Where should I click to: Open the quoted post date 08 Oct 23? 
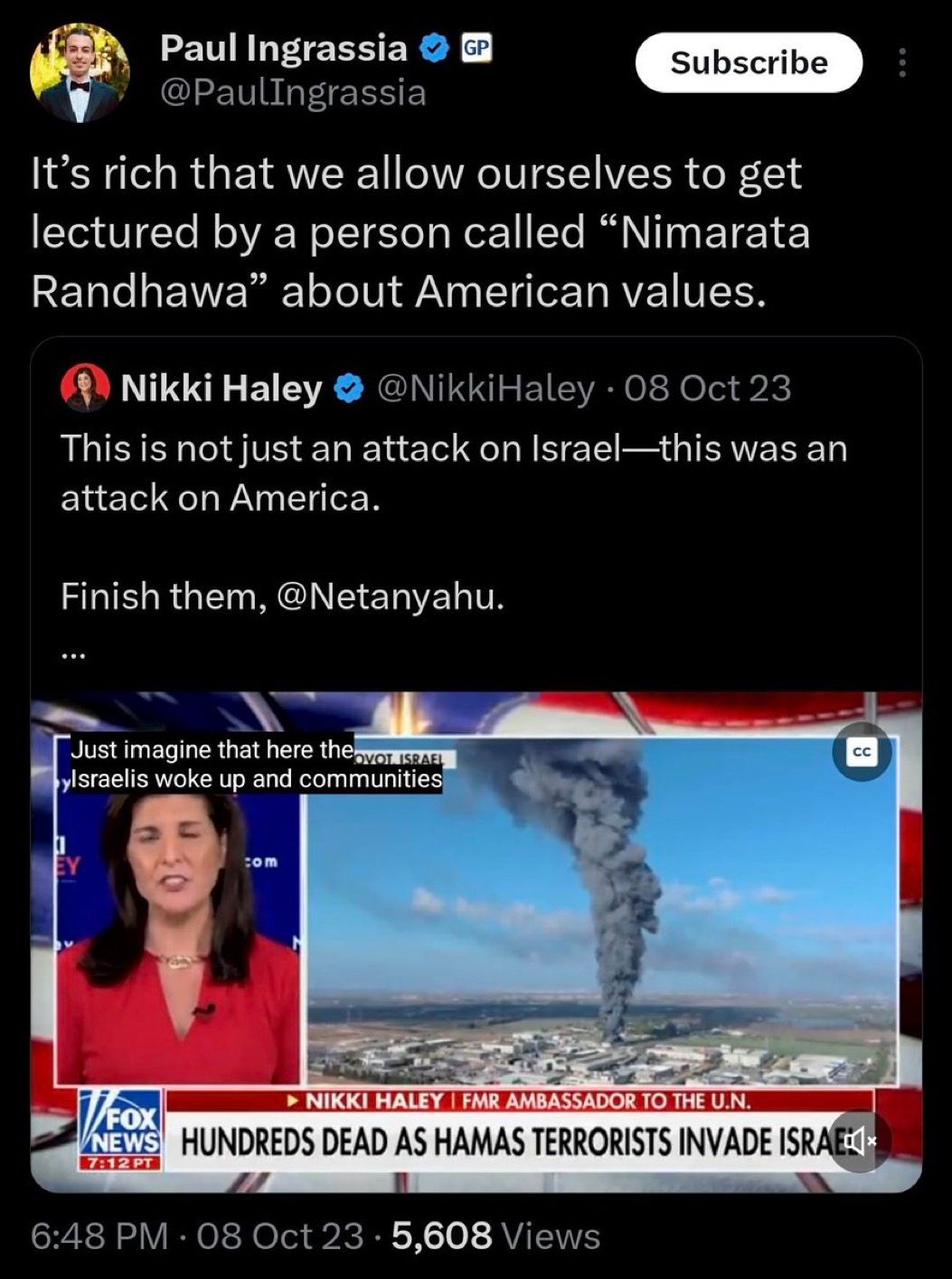pos(707,389)
